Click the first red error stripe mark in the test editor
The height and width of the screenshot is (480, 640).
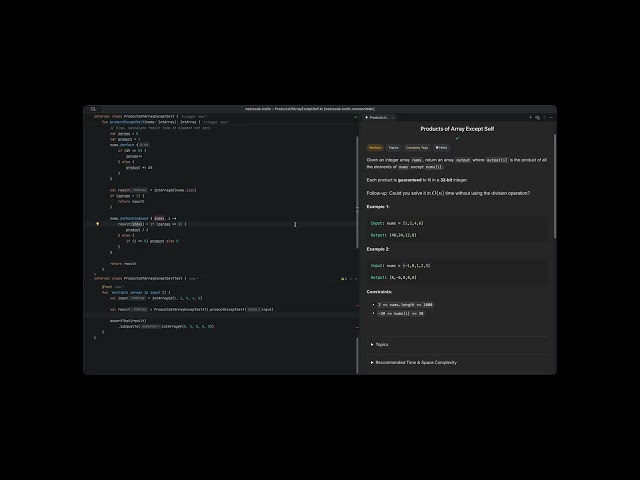click(x=357, y=305)
